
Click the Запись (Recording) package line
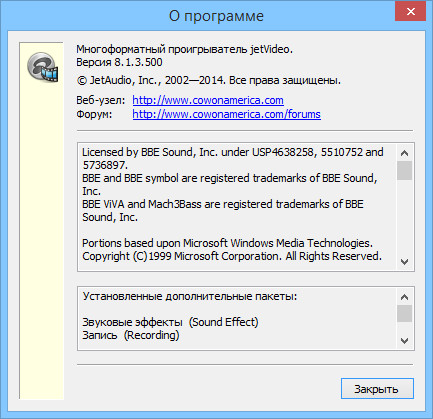pos(131,335)
